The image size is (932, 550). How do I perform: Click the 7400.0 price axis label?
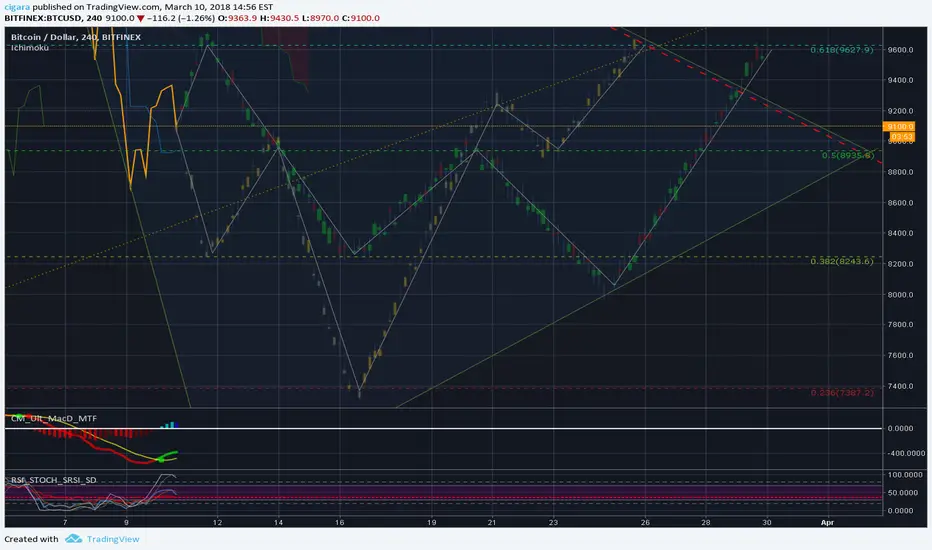coord(900,386)
